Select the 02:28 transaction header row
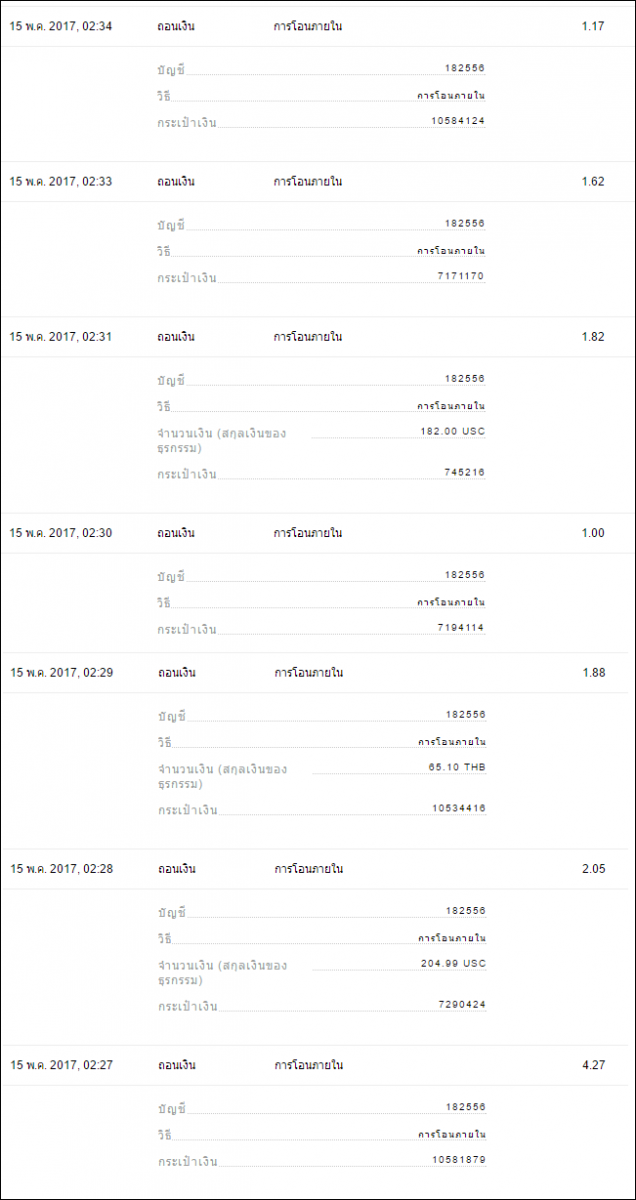This screenshot has height=1200, width=636. click(318, 869)
